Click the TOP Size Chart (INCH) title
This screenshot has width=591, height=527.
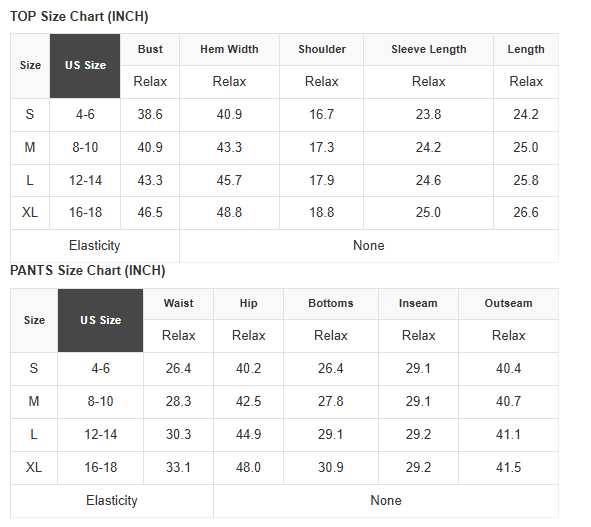pyautogui.click(x=79, y=17)
